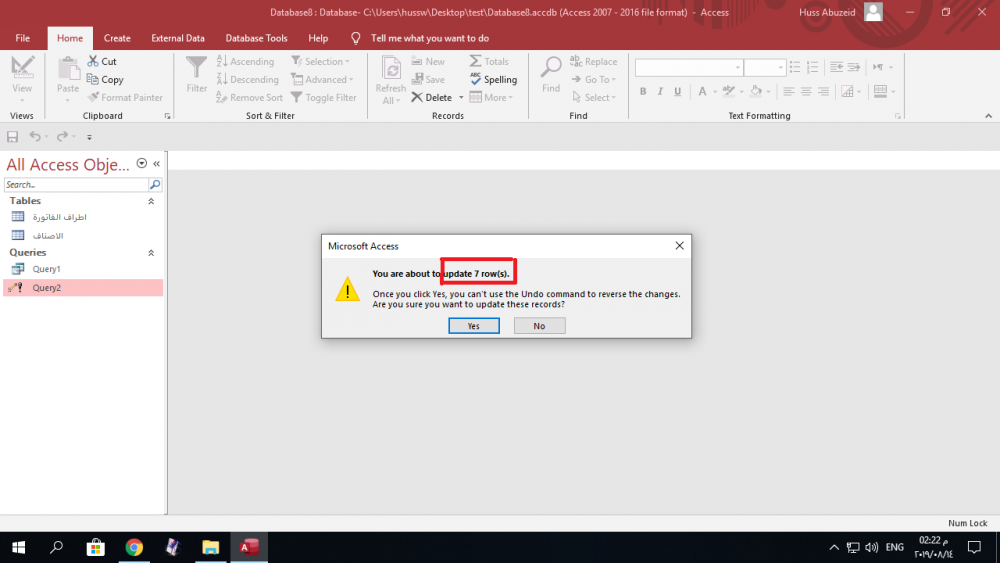Click the Cut scissors icon

pos(93,61)
